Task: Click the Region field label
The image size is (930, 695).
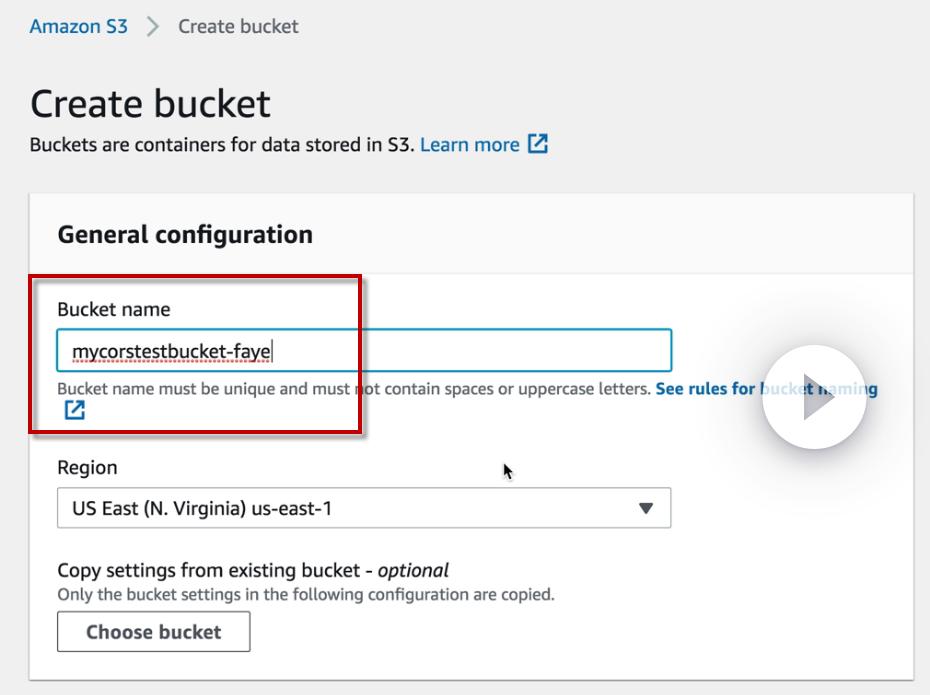Action: coord(87,468)
